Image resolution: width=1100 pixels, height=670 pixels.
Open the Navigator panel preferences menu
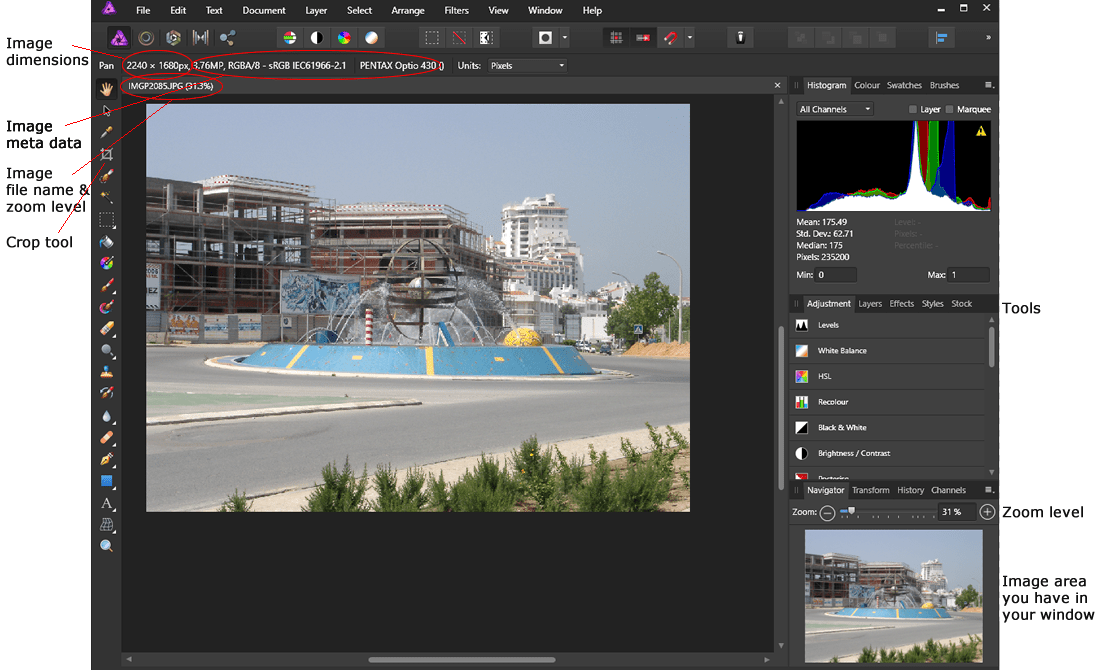[x=989, y=490]
